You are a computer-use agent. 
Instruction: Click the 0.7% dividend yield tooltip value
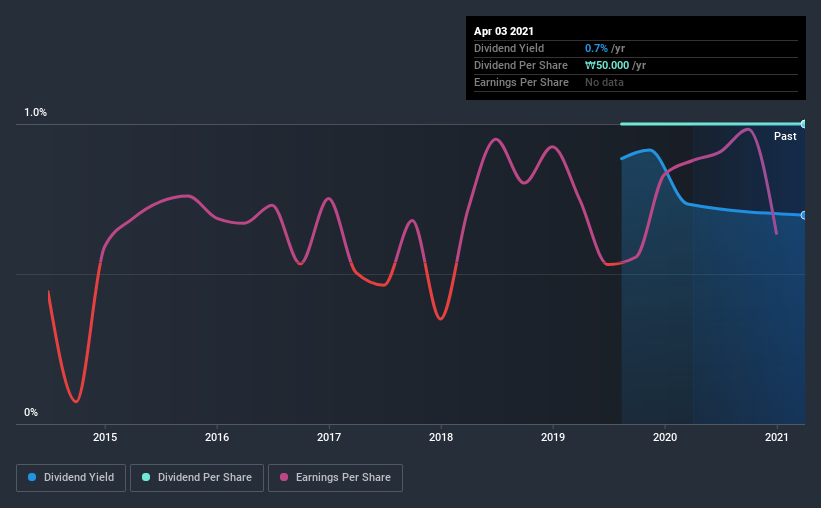coord(596,48)
